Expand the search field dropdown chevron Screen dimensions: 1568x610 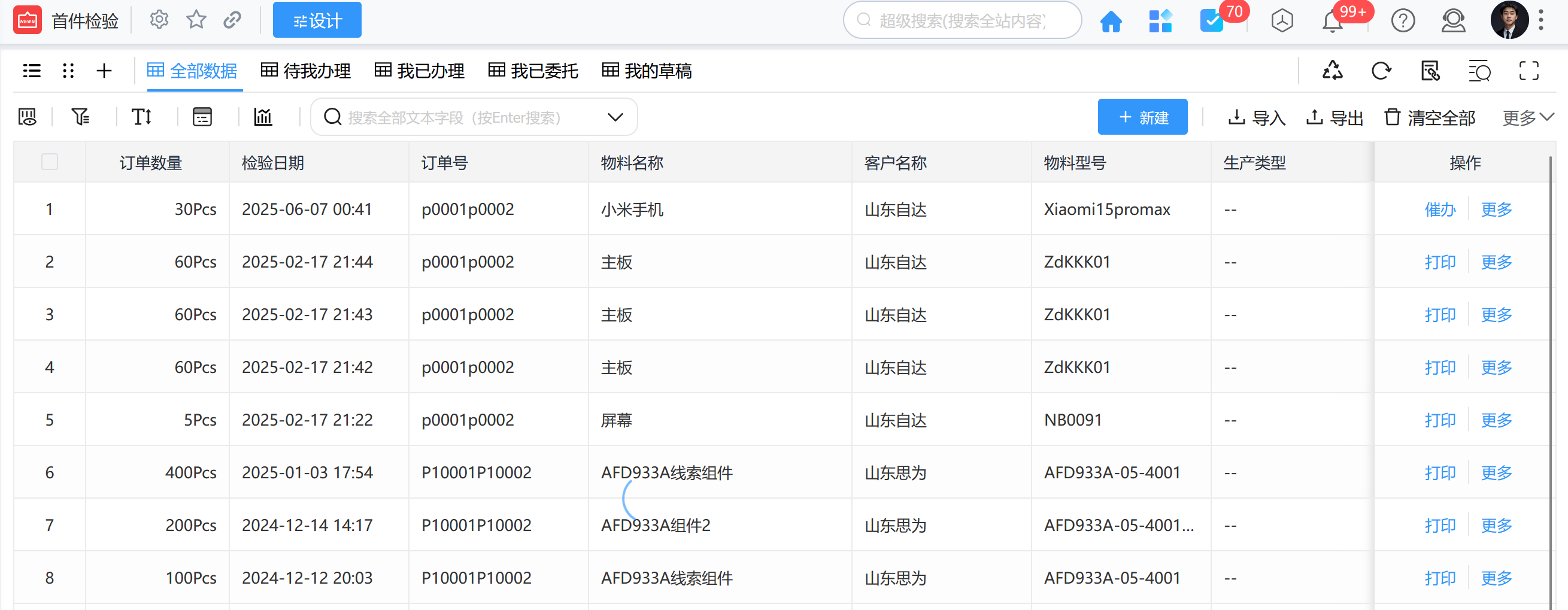click(615, 117)
